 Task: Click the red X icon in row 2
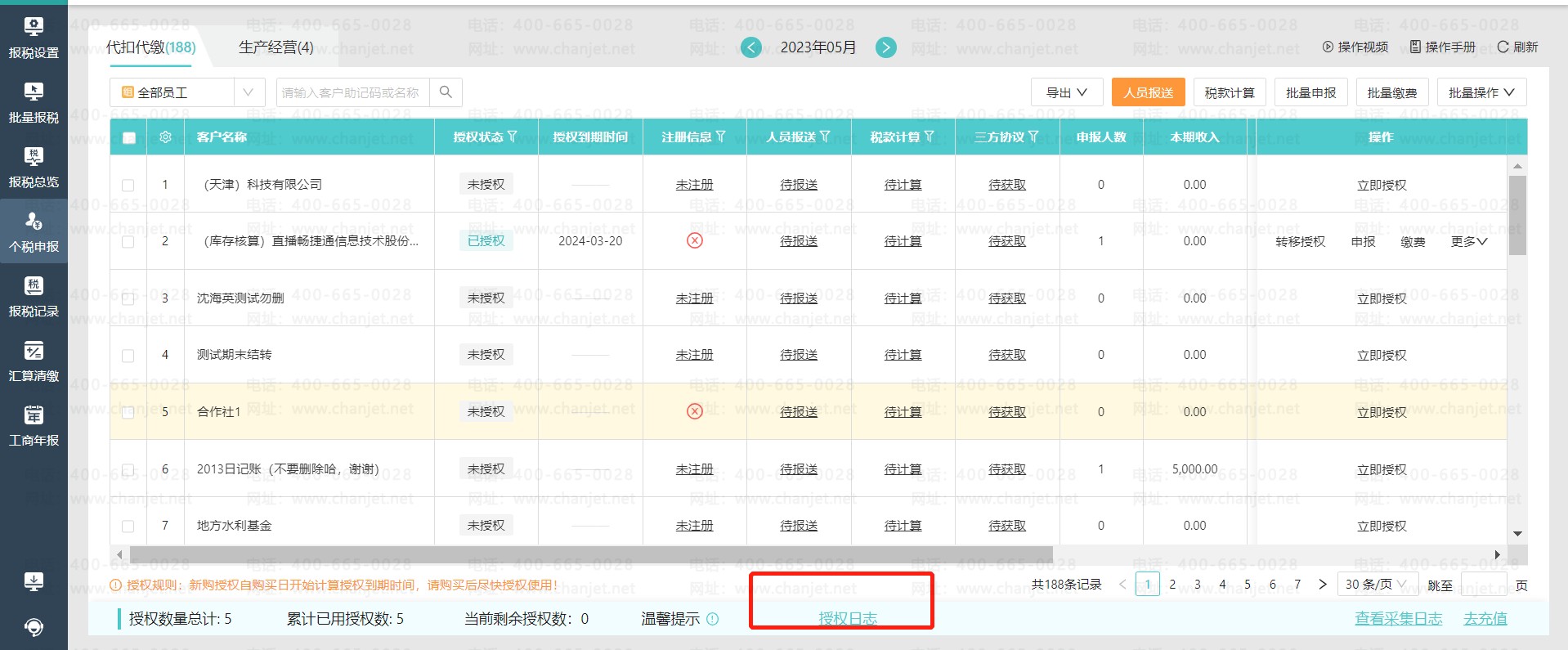(695, 240)
